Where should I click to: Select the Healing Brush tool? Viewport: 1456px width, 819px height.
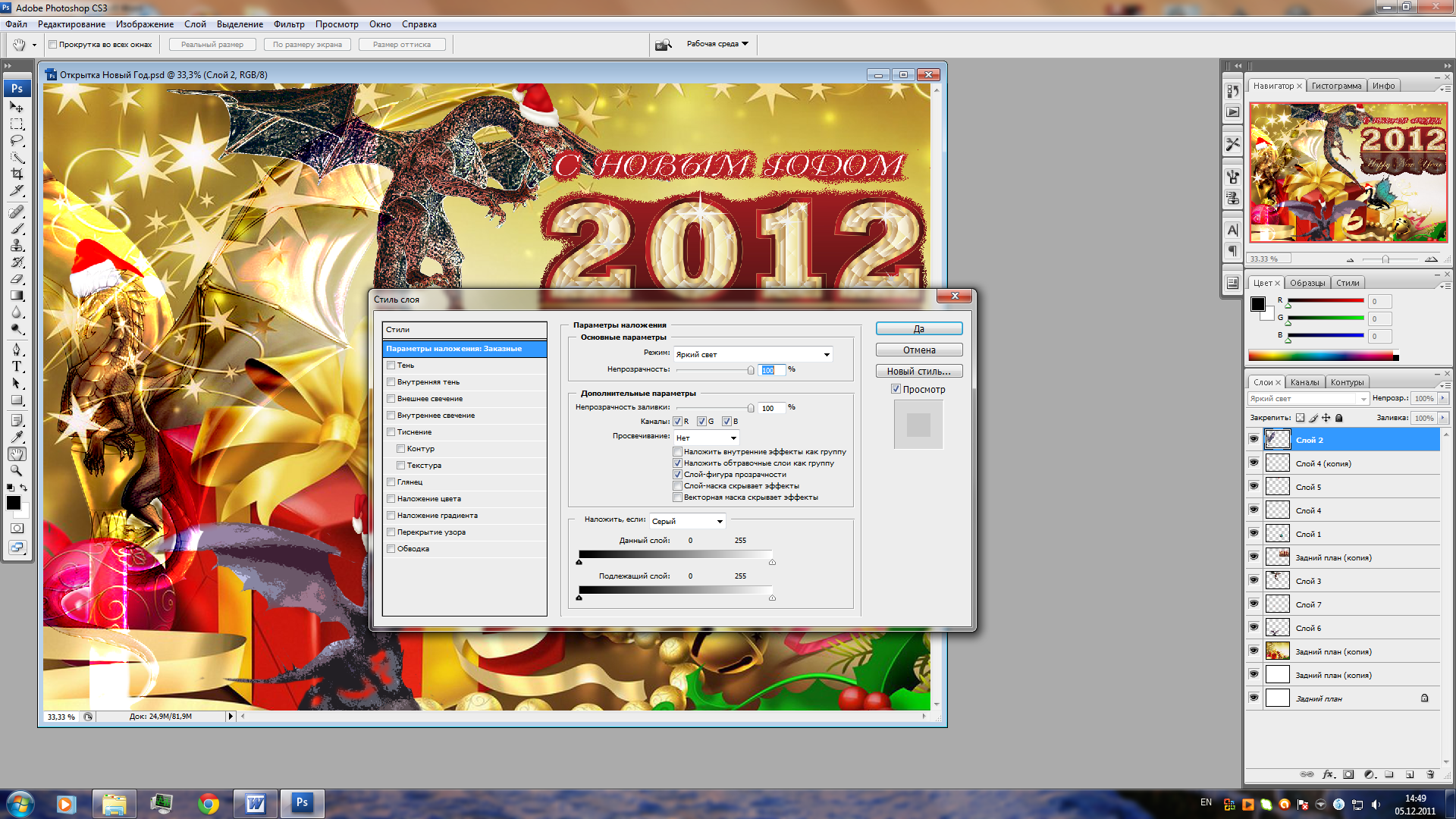pos(17,212)
